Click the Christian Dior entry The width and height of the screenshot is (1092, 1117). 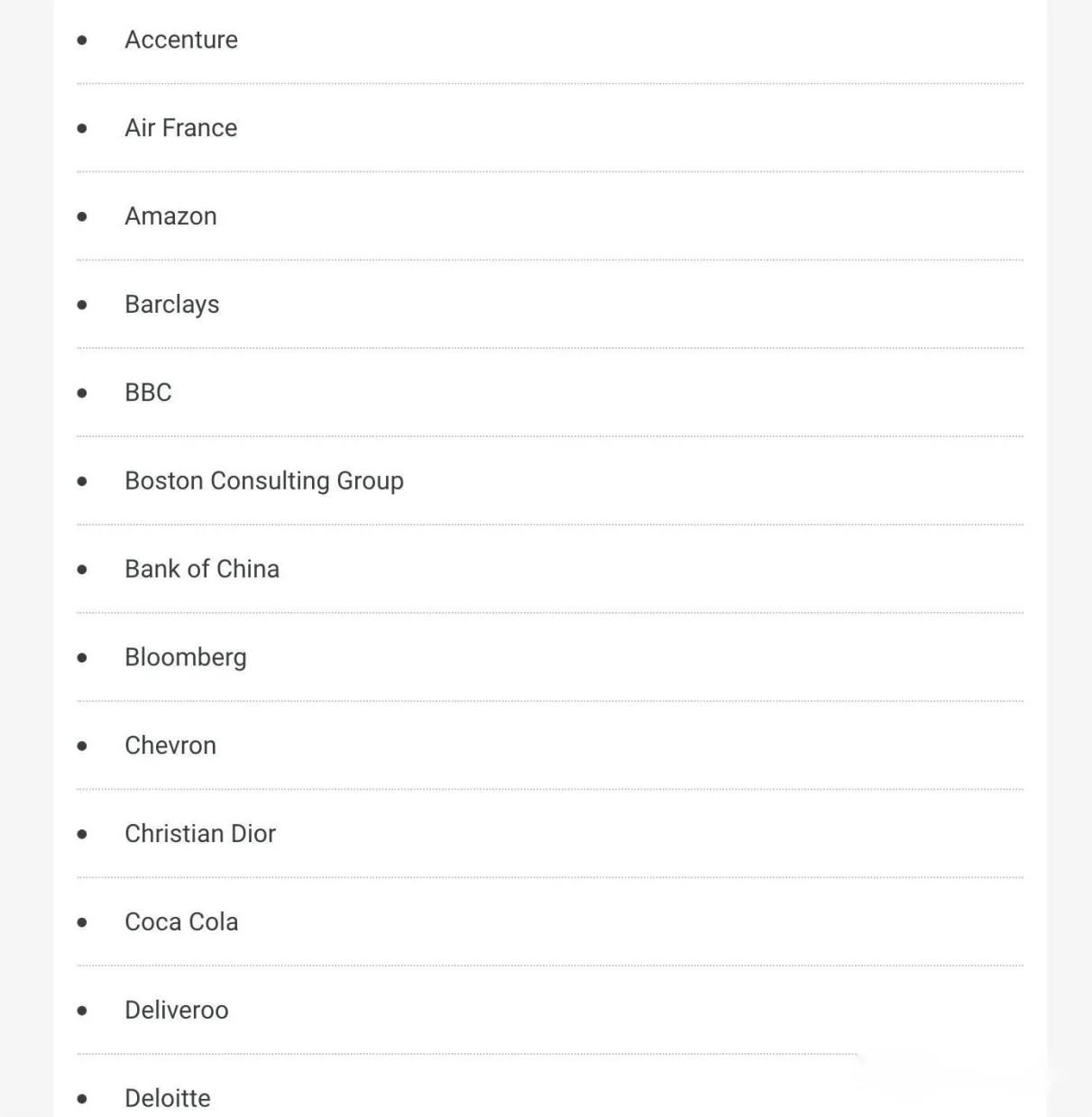[200, 834]
